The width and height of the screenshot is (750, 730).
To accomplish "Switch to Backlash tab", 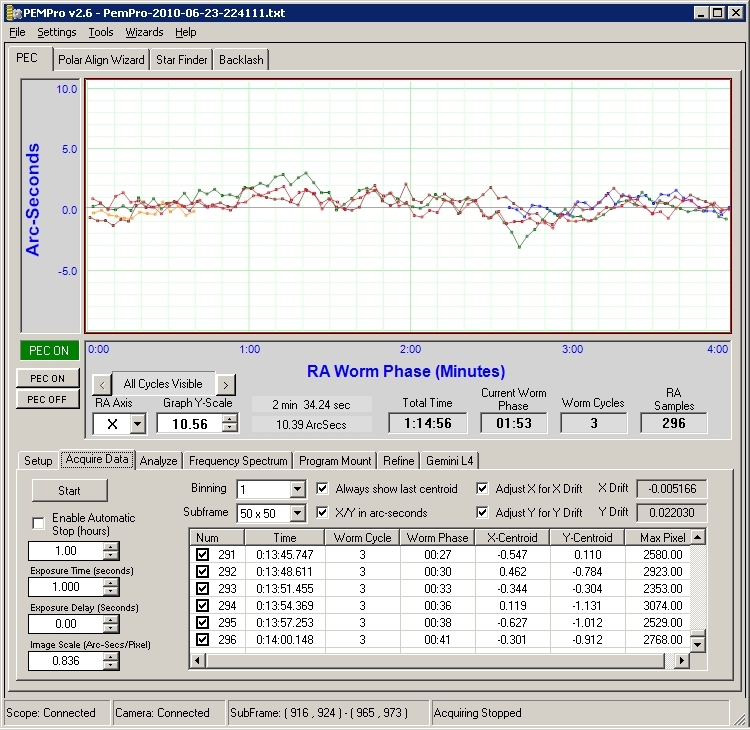I will coord(241,60).
